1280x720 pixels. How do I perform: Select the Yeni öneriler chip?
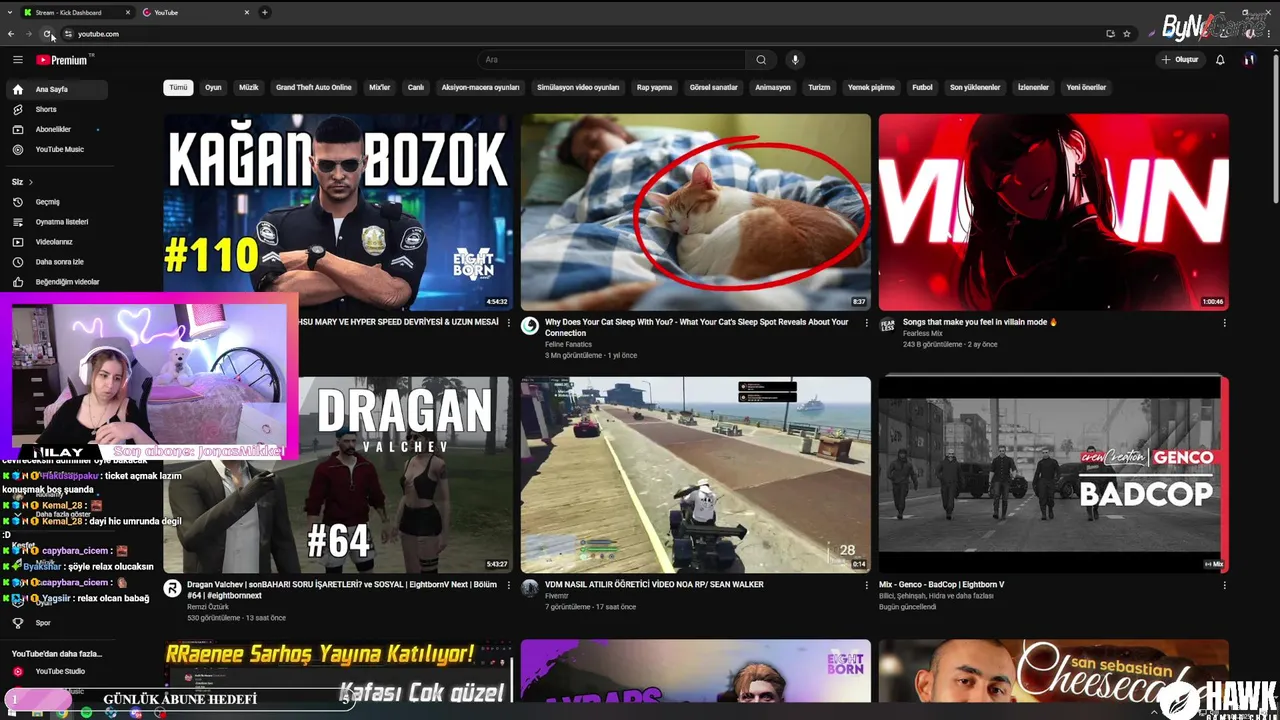[1086, 87]
